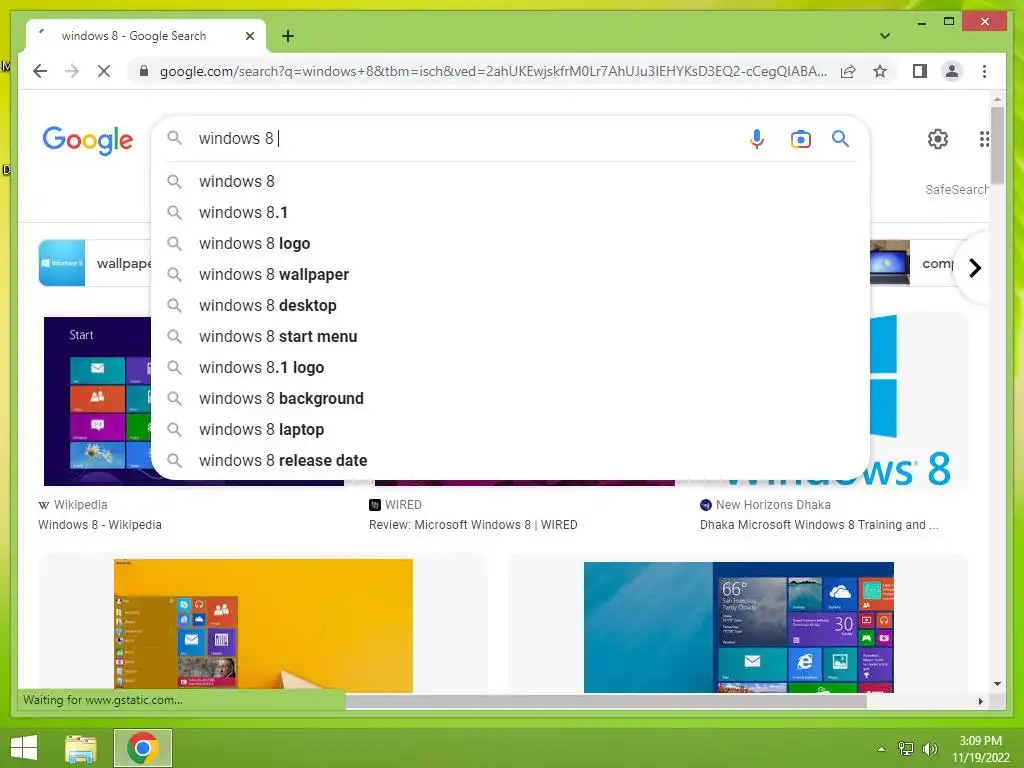1024x768 pixels.
Task: Open yellow Windows 8.1 start menu image
Action: pyautogui.click(x=263, y=625)
